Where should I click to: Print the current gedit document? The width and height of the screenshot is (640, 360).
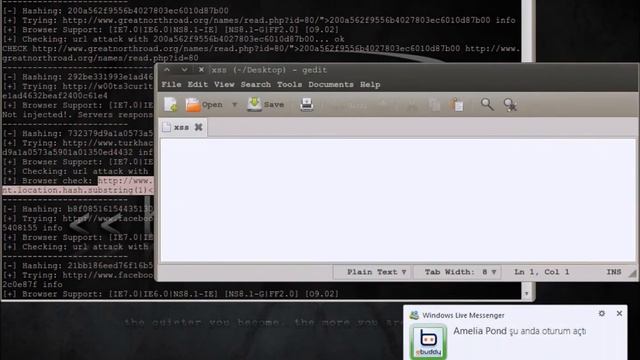click(x=307, y=105)
